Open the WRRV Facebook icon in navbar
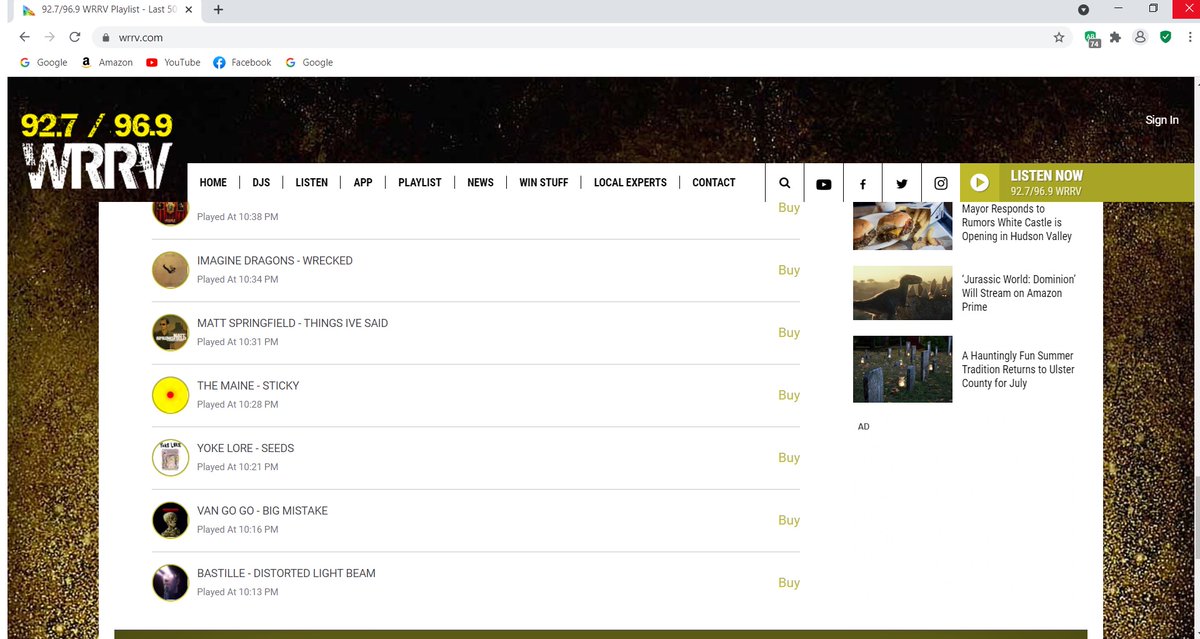 click(862, 184)
